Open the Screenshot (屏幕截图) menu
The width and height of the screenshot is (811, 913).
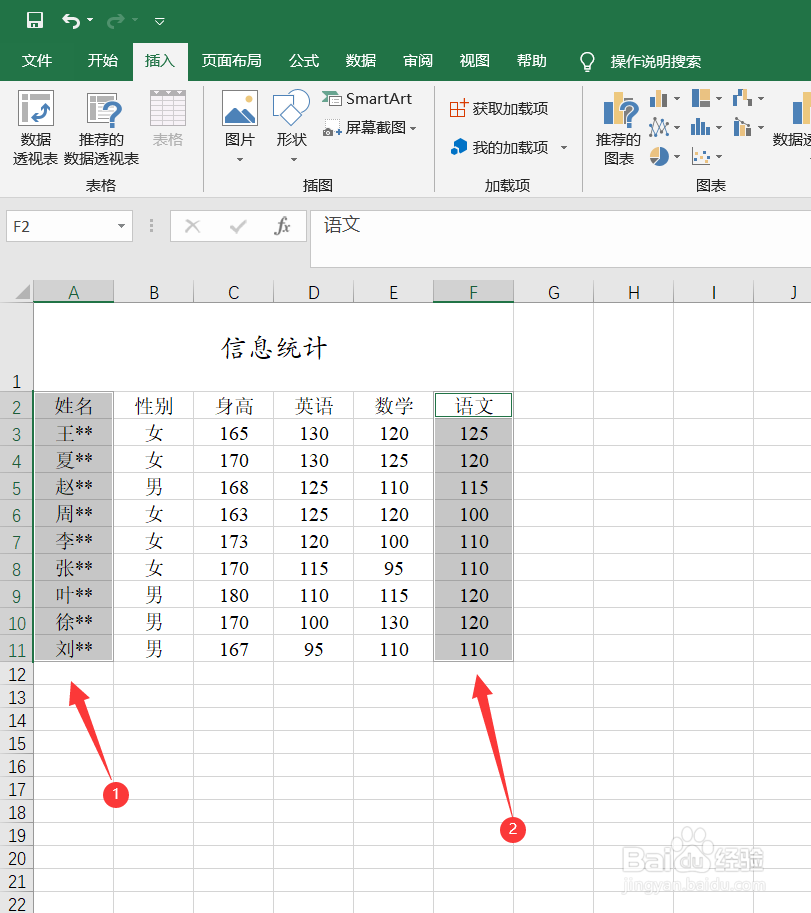[370, 128]
